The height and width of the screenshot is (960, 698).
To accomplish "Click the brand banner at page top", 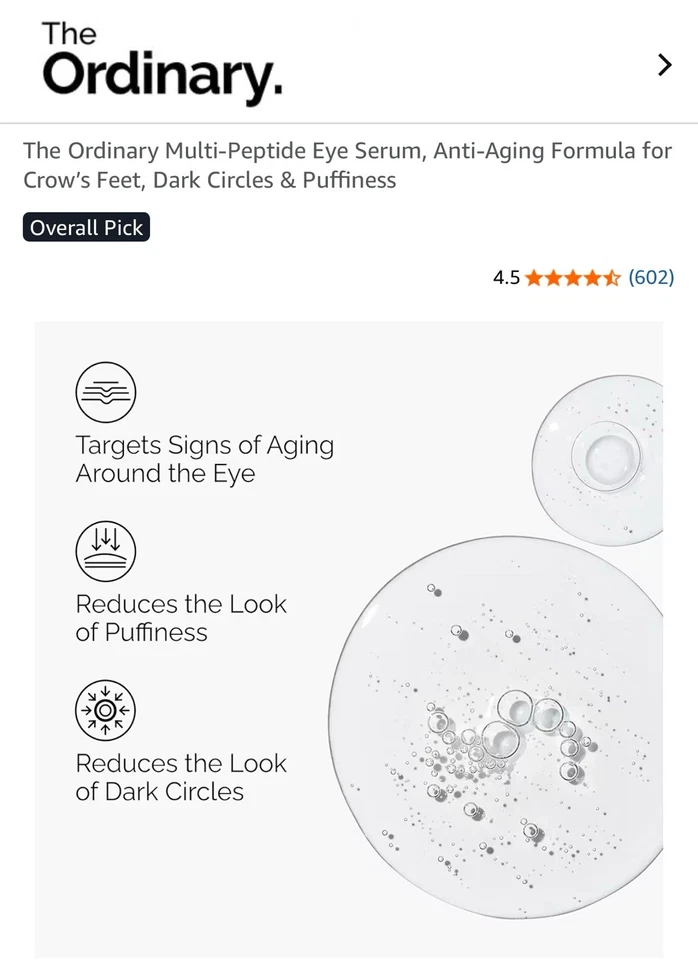I will pos(349,62).
